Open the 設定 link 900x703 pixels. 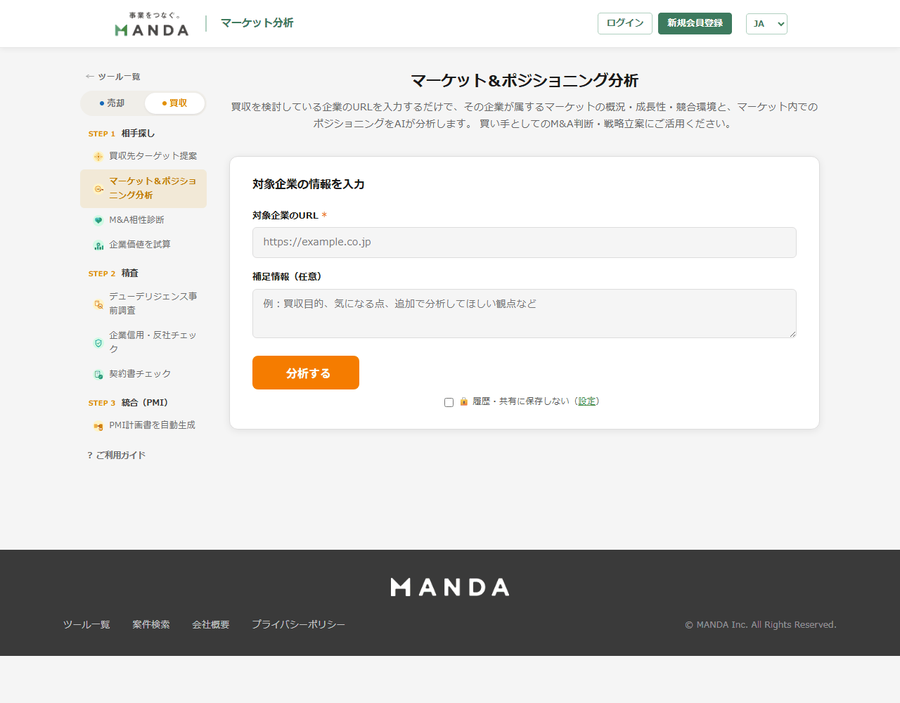click(x=587, y=401)
